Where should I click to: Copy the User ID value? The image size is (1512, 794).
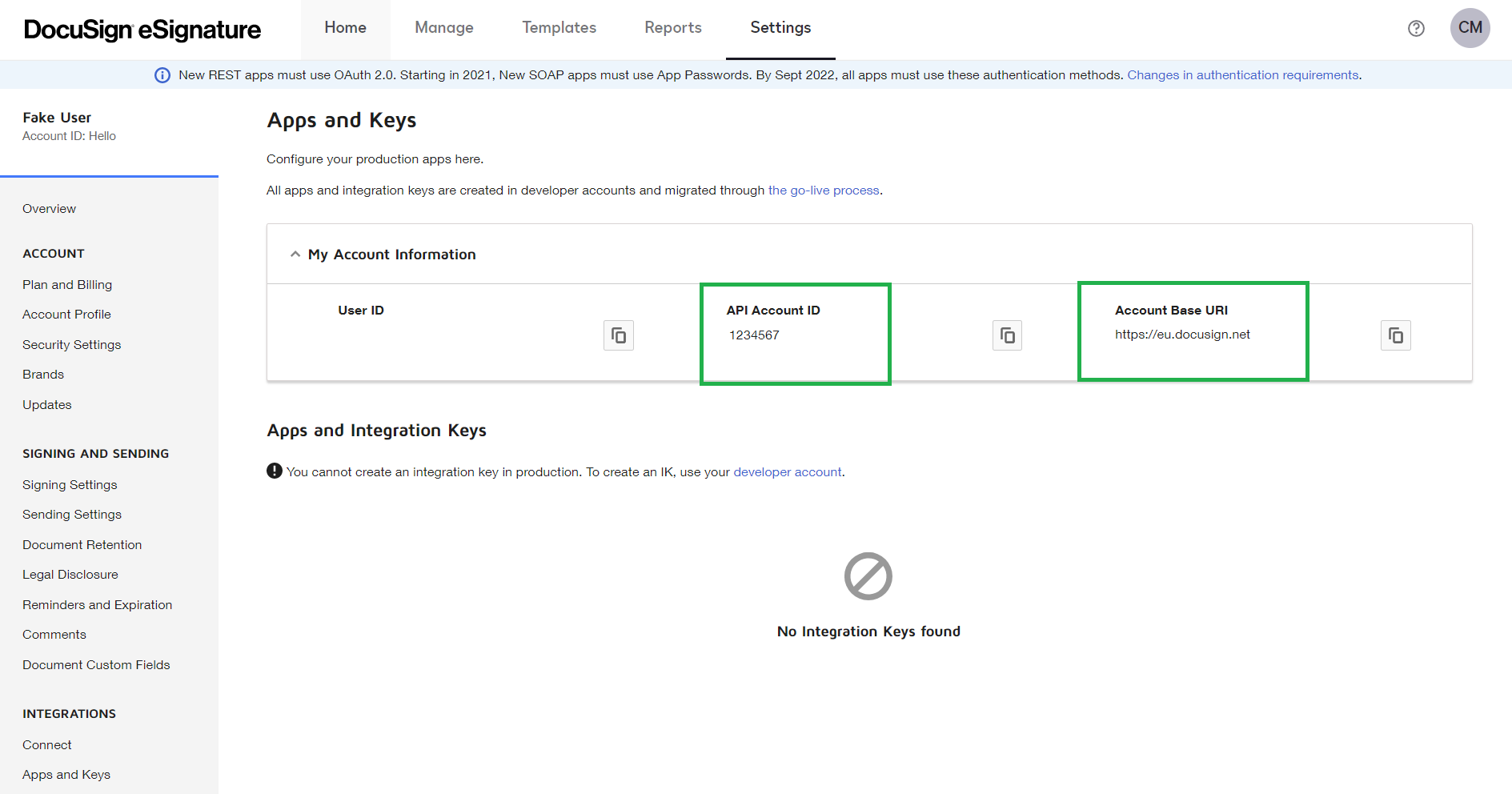click(618, 335)
